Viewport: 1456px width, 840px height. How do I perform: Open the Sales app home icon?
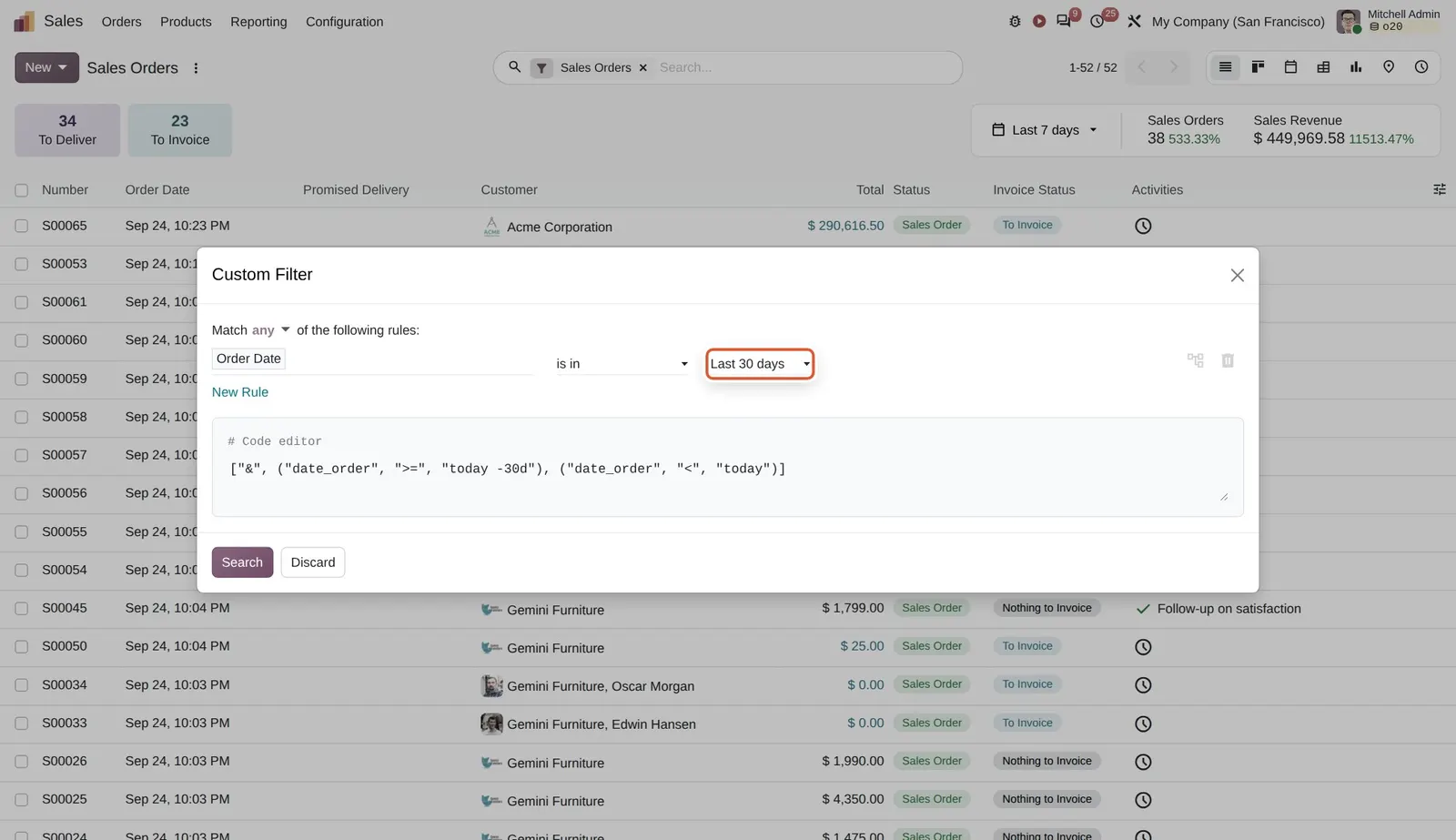[x=25, y=21]
